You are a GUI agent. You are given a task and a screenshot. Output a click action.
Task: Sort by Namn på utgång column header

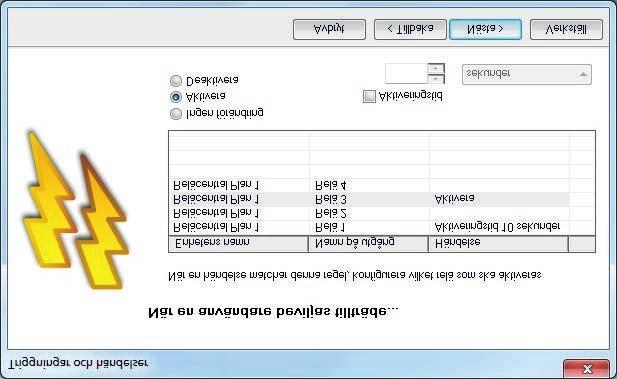click(368, 244)
